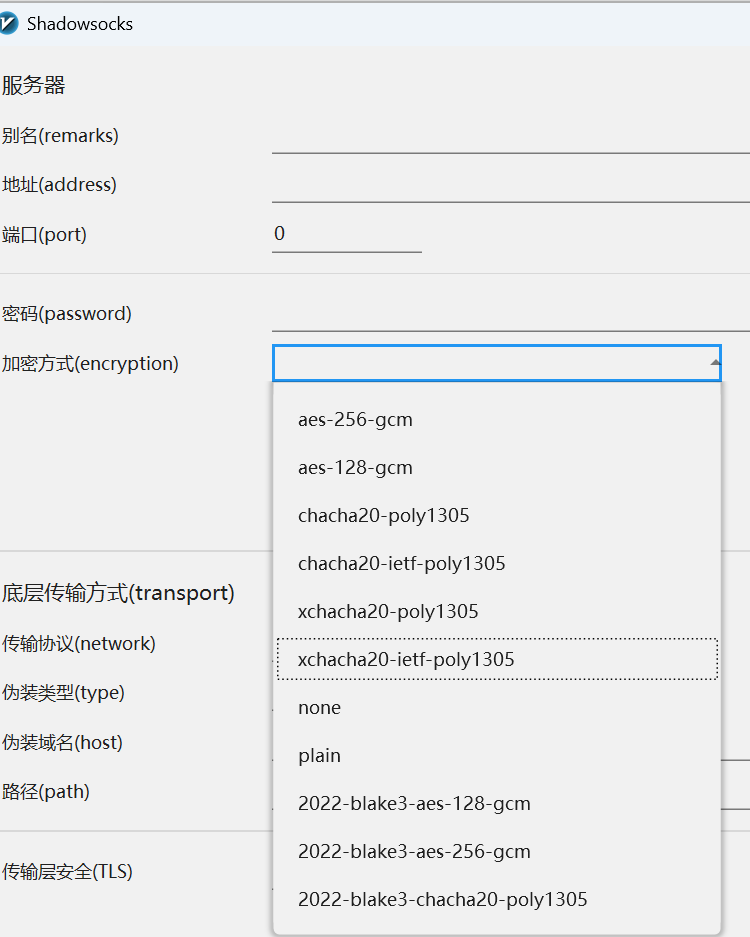Pick xchacha20-poly1305 encryption method
This screenshot has width=750, height=937.
[x=497, y=611]
